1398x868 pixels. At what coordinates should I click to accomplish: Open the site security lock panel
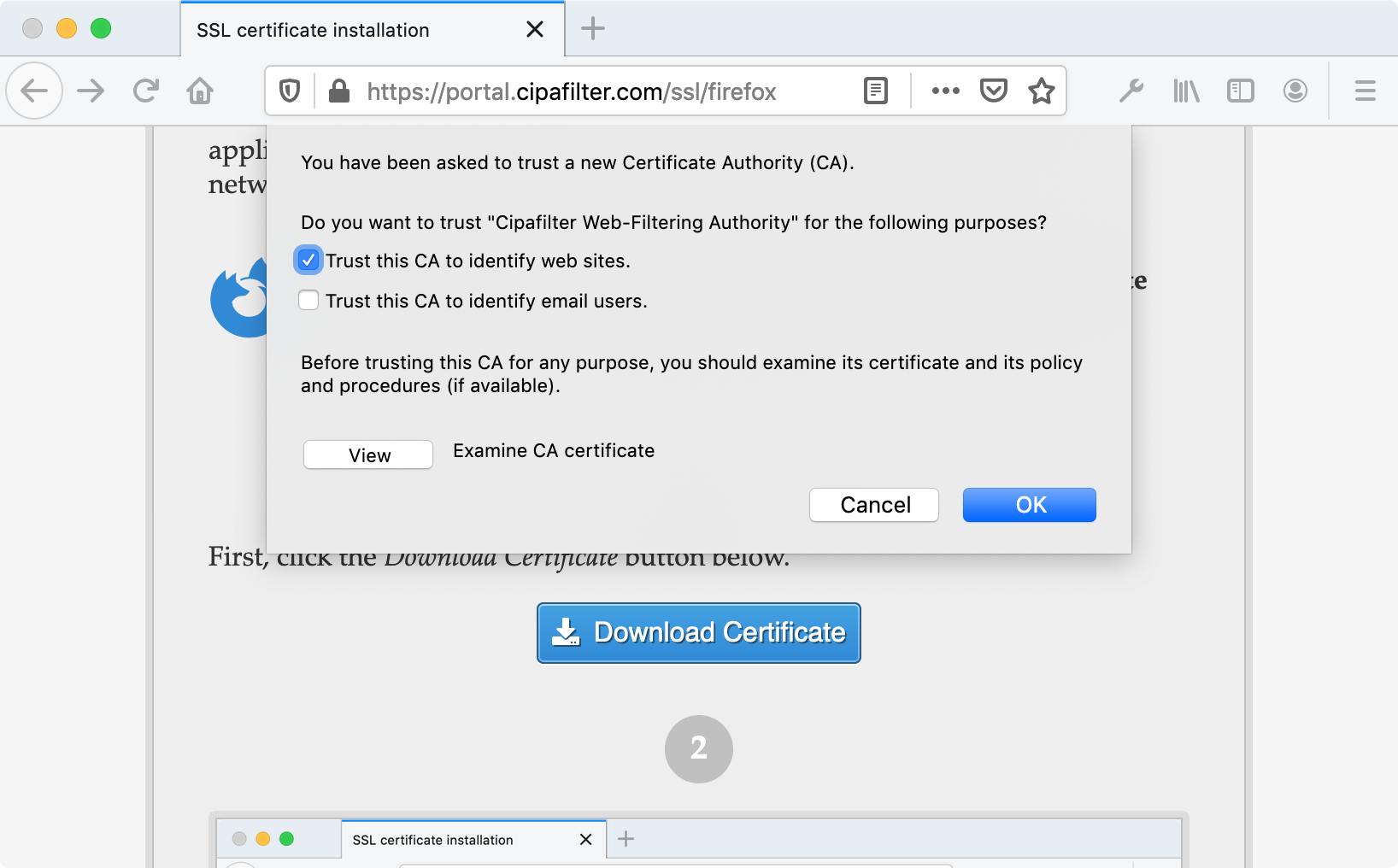coord(338,91)
